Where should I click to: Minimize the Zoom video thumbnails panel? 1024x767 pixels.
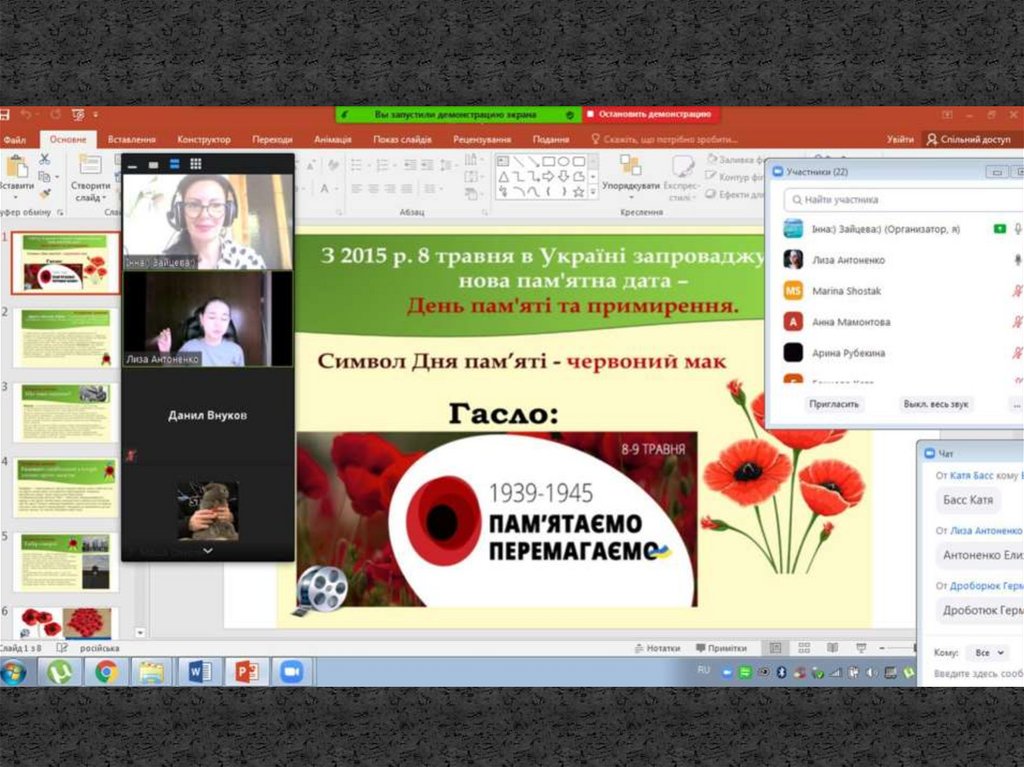tap(133, 166)
